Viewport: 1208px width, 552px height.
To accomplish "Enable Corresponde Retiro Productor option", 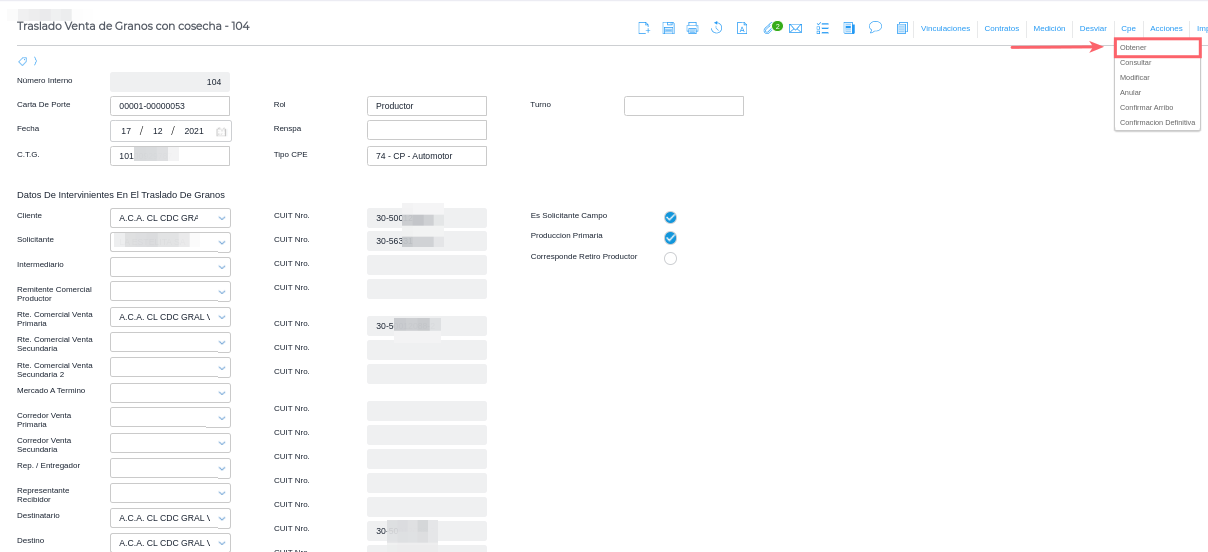I will [x=670, y=258].
